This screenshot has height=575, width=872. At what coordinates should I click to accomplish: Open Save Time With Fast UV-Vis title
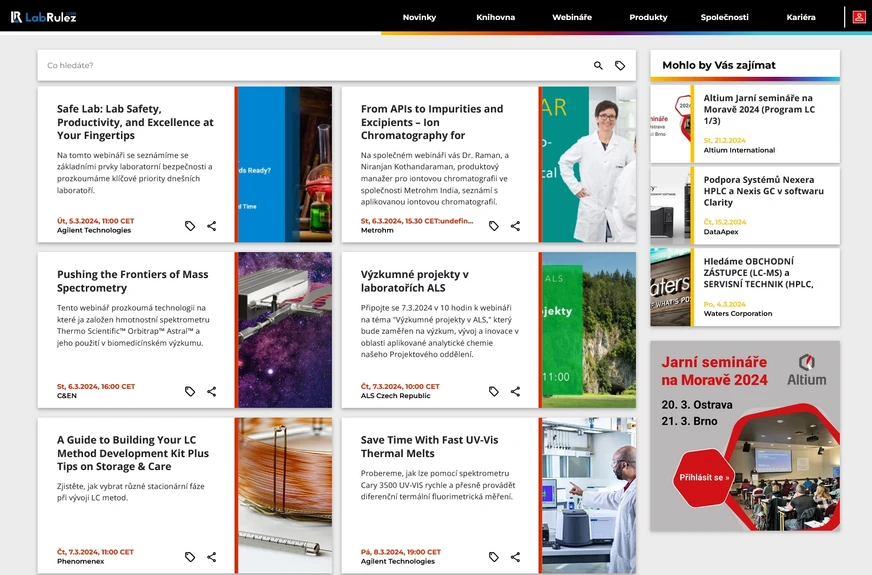pos(429,447)
